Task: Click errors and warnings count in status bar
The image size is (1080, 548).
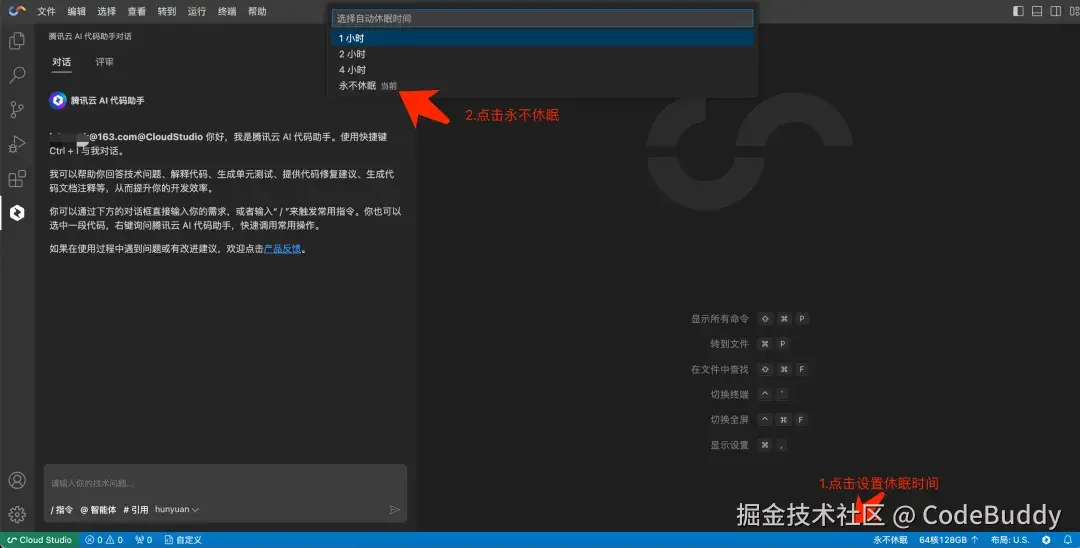Action: tap(104, 540)
